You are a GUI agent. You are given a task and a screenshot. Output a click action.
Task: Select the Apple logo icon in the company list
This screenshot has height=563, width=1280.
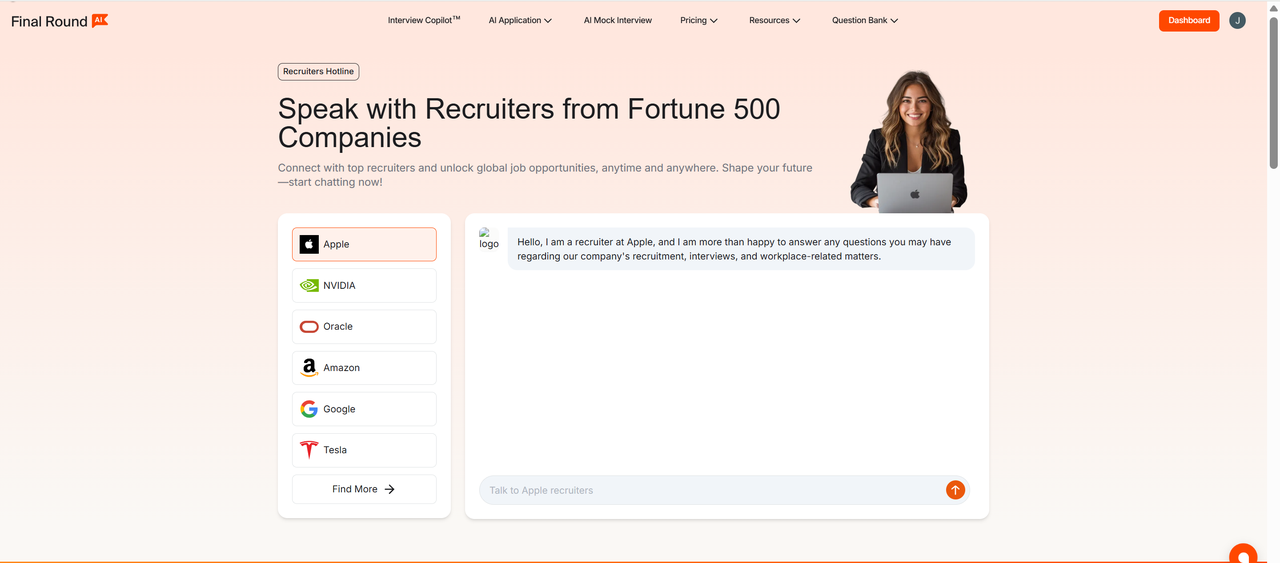click(309, 244)
